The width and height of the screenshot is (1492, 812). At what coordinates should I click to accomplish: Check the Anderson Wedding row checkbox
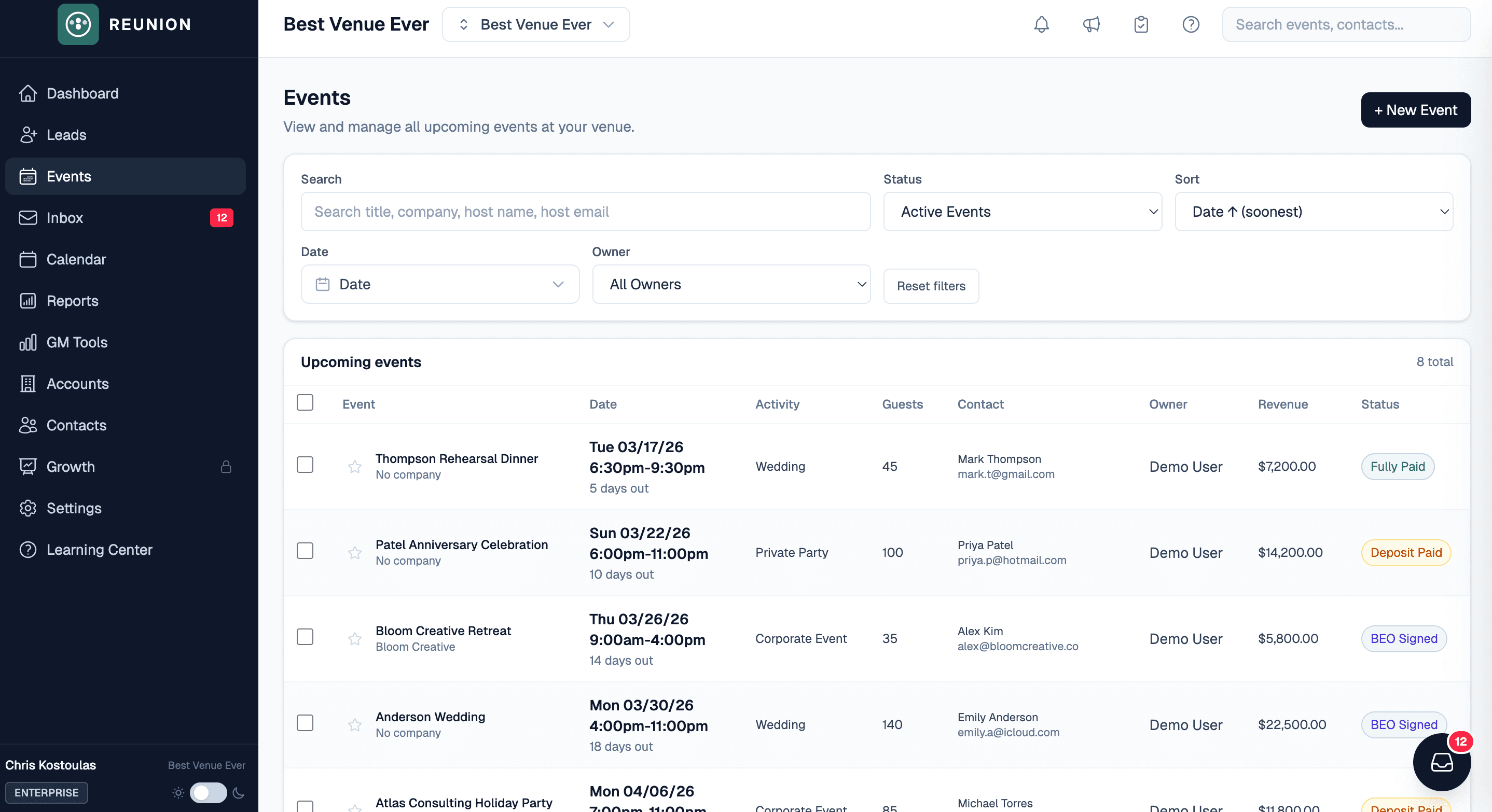coord(305,722)
